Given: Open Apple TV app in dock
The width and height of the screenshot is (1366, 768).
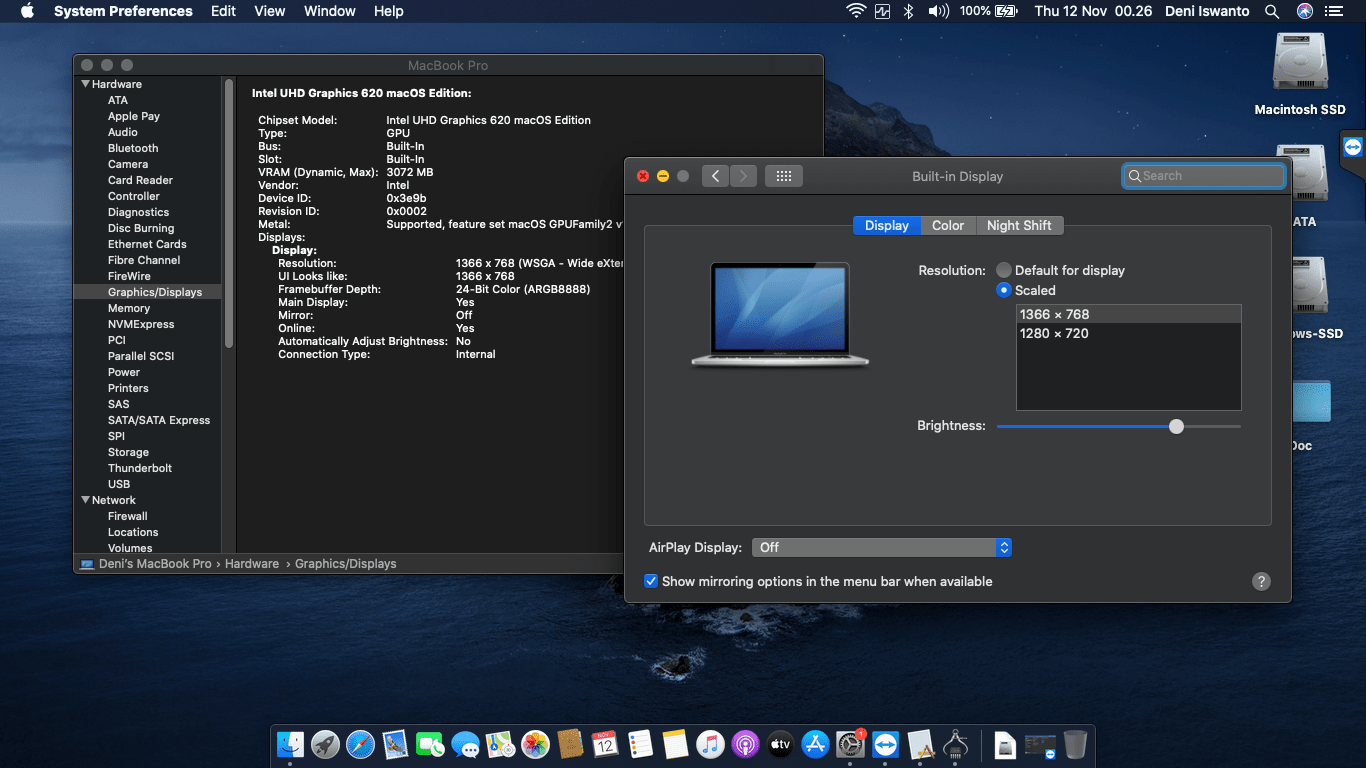Looking at the screenshot, I should (x=780, y=744).
